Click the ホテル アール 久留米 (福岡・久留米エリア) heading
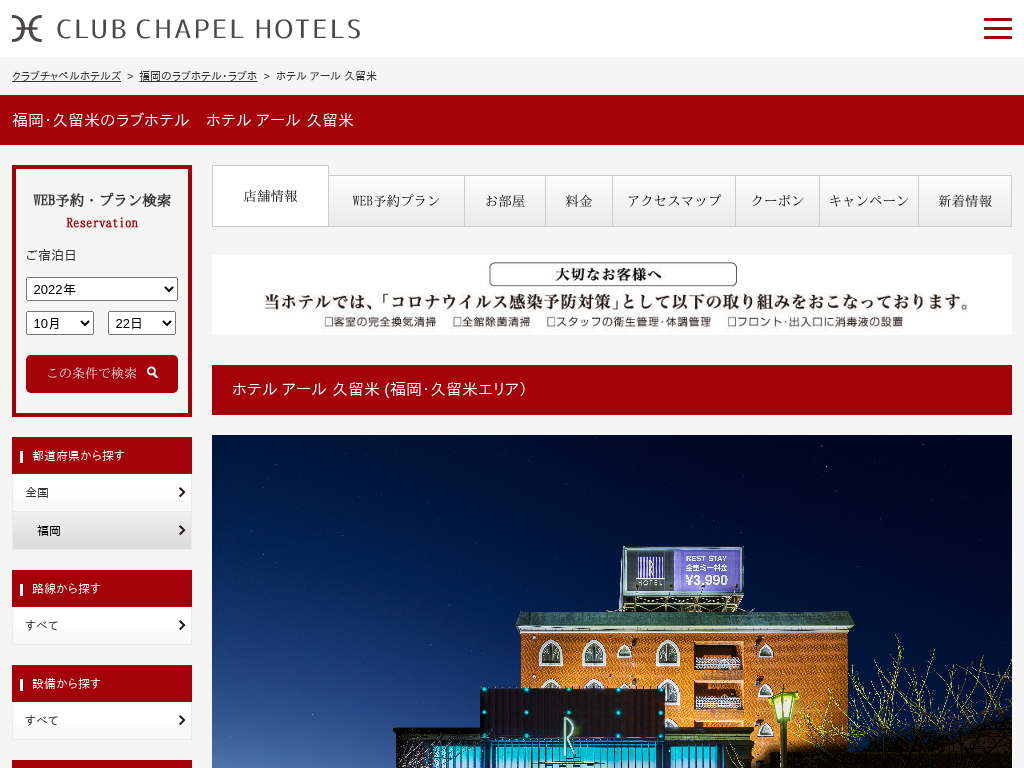Screen dimensions: 1024x768 [612, 389]
